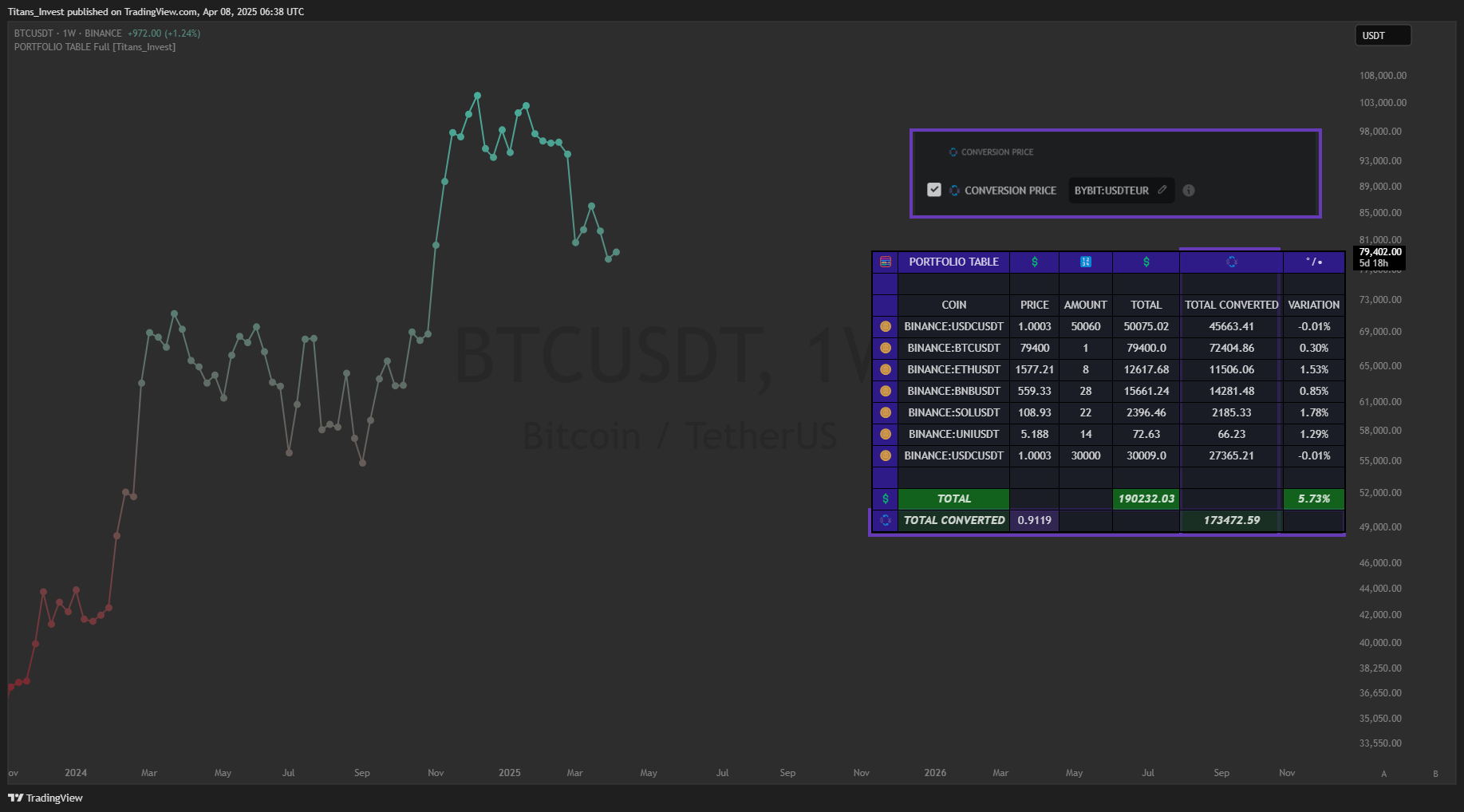Image resolution: width=1464 pixels, height=812 pixels.
Task: Click the BINANCE:SOLUSDT coin cell
Action: 953,412
